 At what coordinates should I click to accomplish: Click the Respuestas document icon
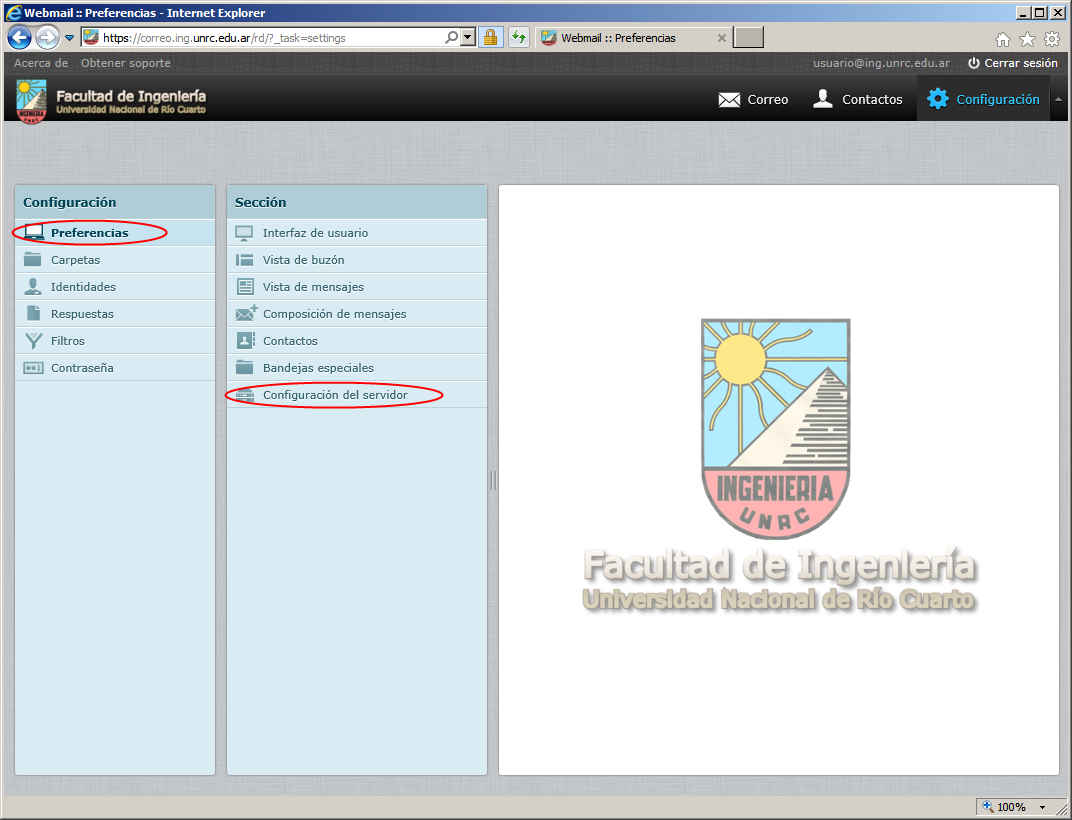(33, 313)
